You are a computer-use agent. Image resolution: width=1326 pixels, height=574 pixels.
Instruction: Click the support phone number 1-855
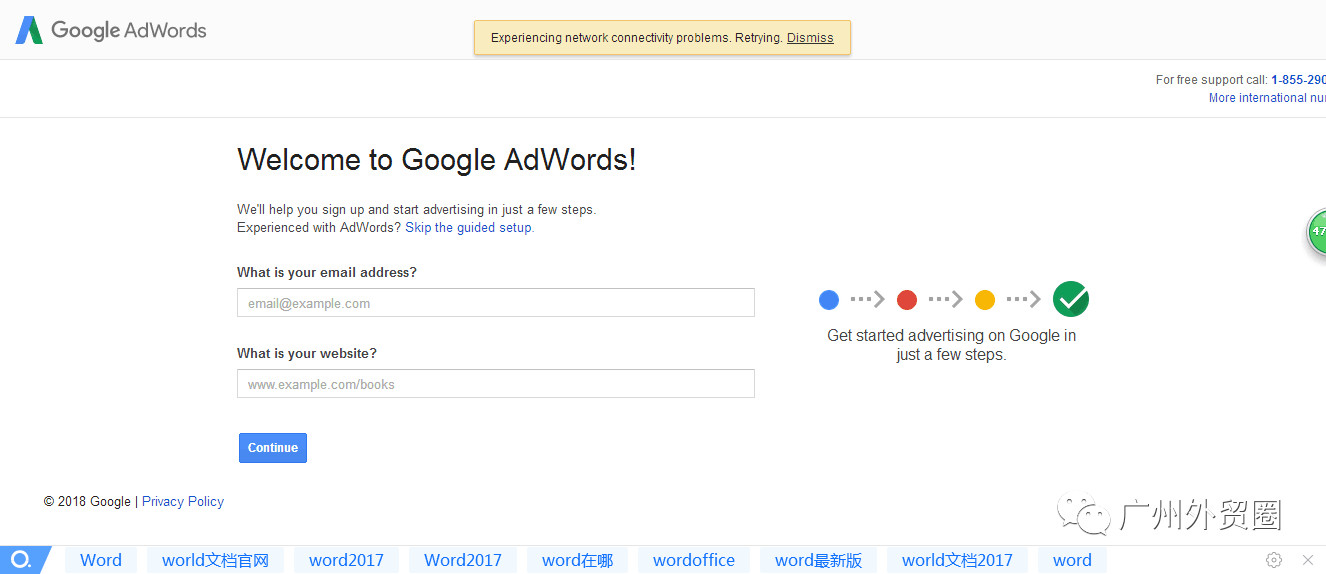click(x=1298, y=80)
